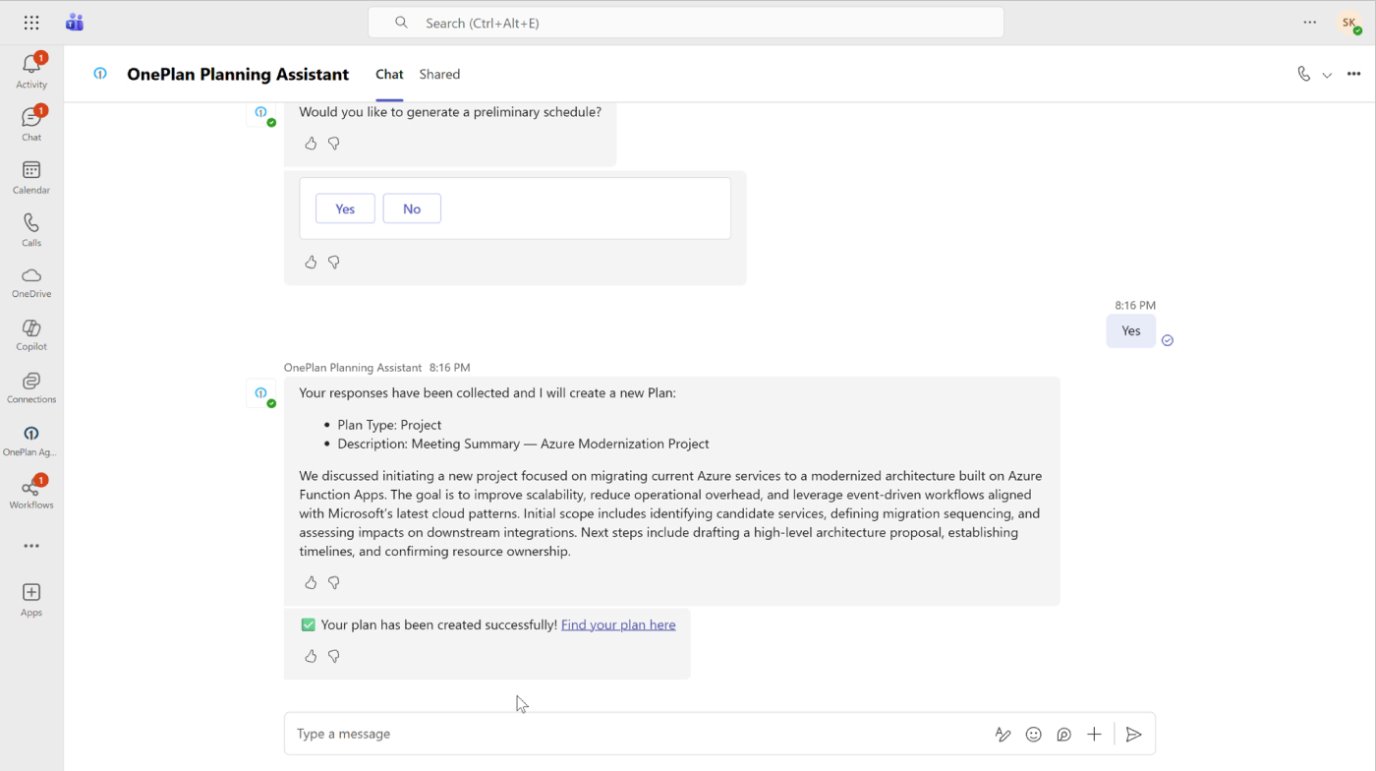Image resolution: width=1376 pixels, height=771 pixels.
Task: Give thumbs up to preliminary schedule question
Action: point(311,143)
